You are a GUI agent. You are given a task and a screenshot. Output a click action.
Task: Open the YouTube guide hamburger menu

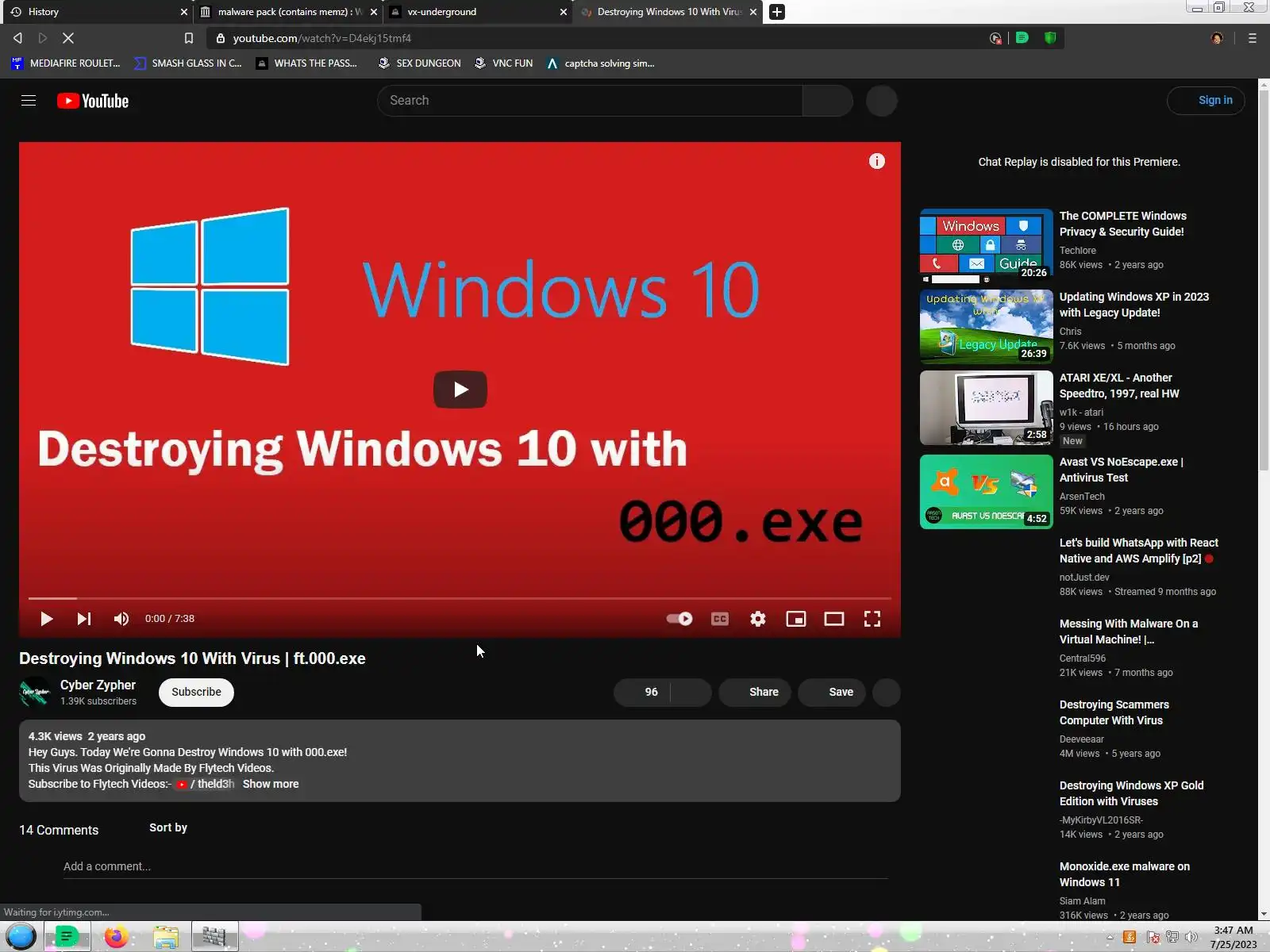click(x=29, y=101)
